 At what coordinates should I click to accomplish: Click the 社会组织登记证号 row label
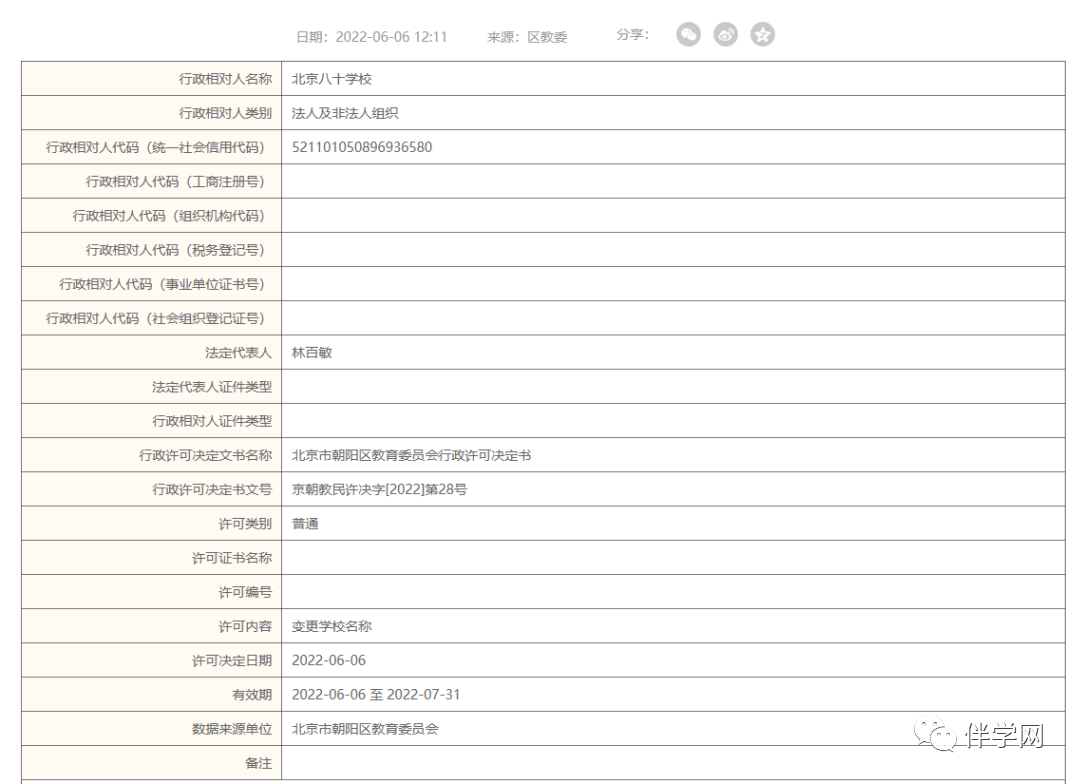point(156,318)
